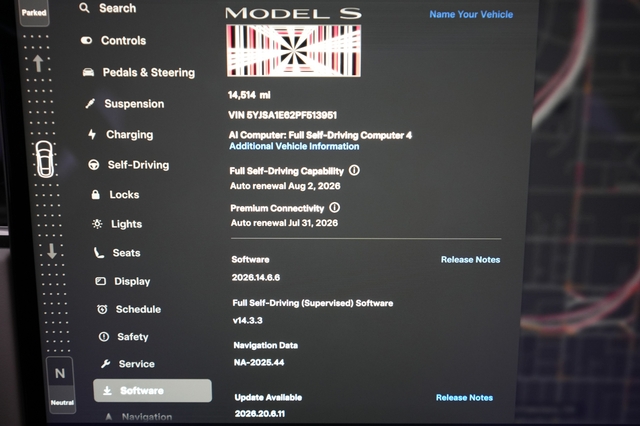Tap the Parked gear indicator
Image resolution: width=640 pixels, height=426 pixels.
click(x=34, y=13)
